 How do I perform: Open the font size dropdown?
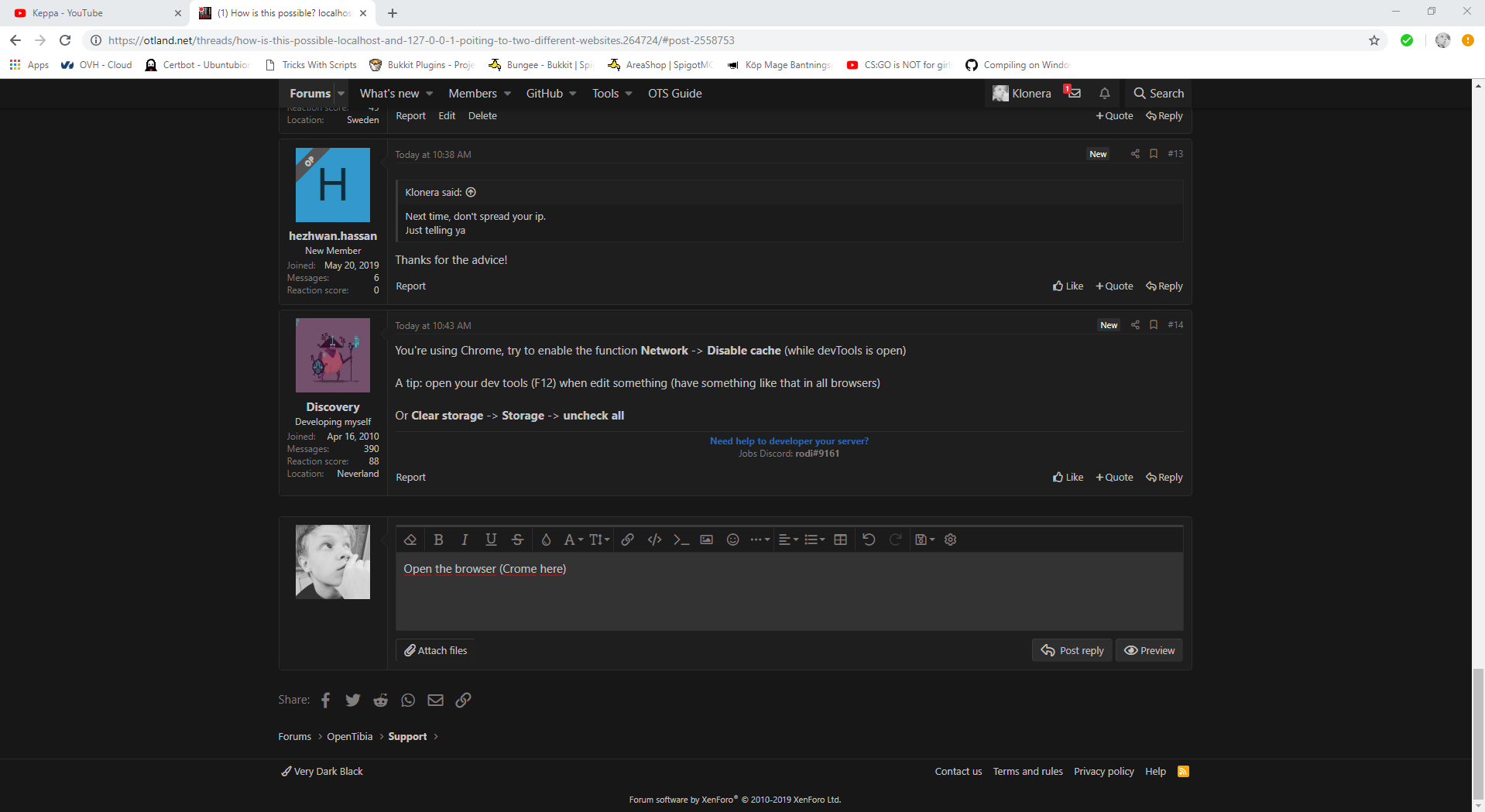pos(599,540)
